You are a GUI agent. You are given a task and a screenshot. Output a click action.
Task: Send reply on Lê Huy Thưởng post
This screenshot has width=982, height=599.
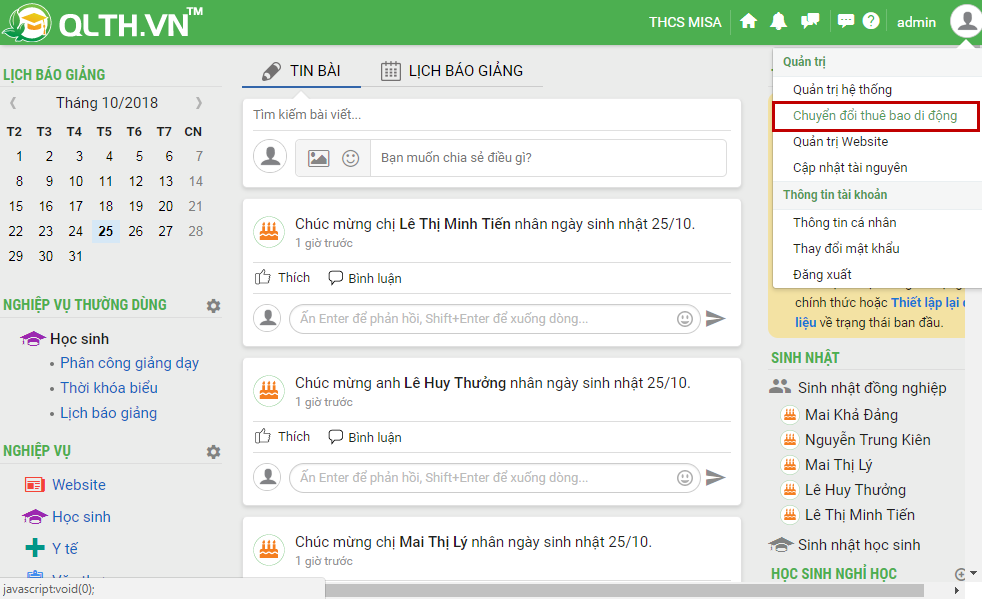point(715,477)
